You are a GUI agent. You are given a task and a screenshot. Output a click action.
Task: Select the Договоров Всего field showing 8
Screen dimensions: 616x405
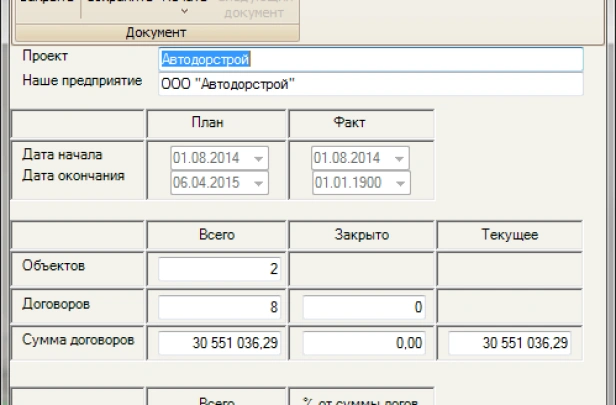pyautogui.click(x=220, y=306)
